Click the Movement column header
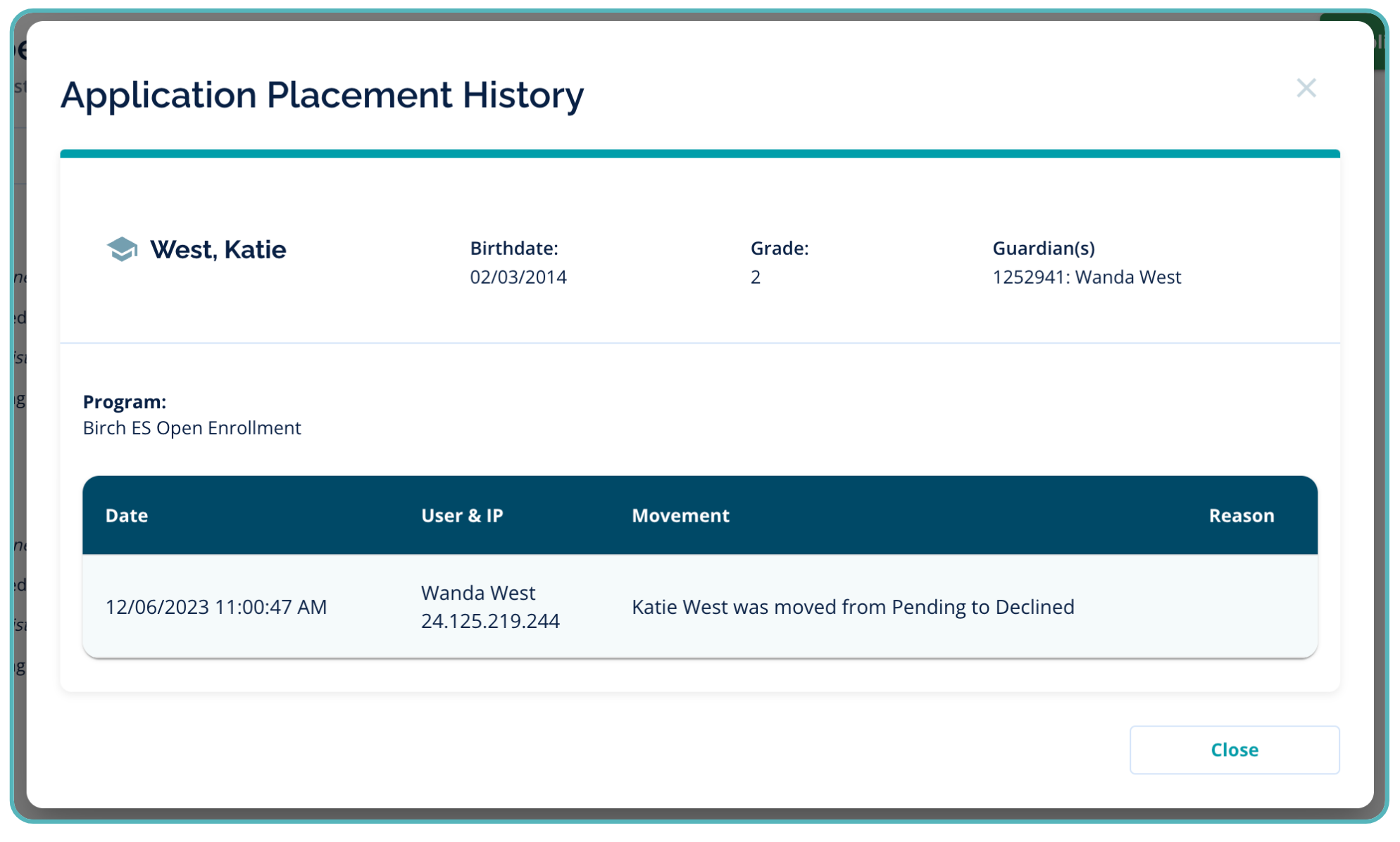This screenshot has height=842, width=1400. click(680, 515)
